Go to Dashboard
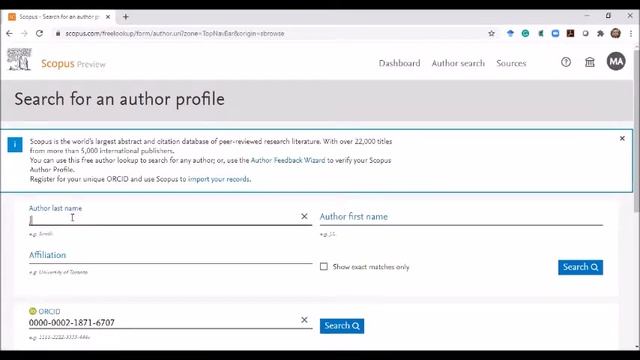640x360 pixels. click(x=399, y=63)
